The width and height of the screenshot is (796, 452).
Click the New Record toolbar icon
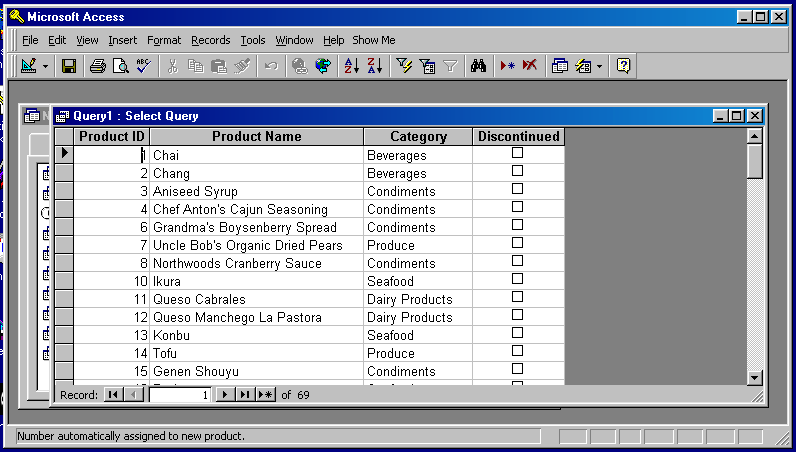coord(507,66)
